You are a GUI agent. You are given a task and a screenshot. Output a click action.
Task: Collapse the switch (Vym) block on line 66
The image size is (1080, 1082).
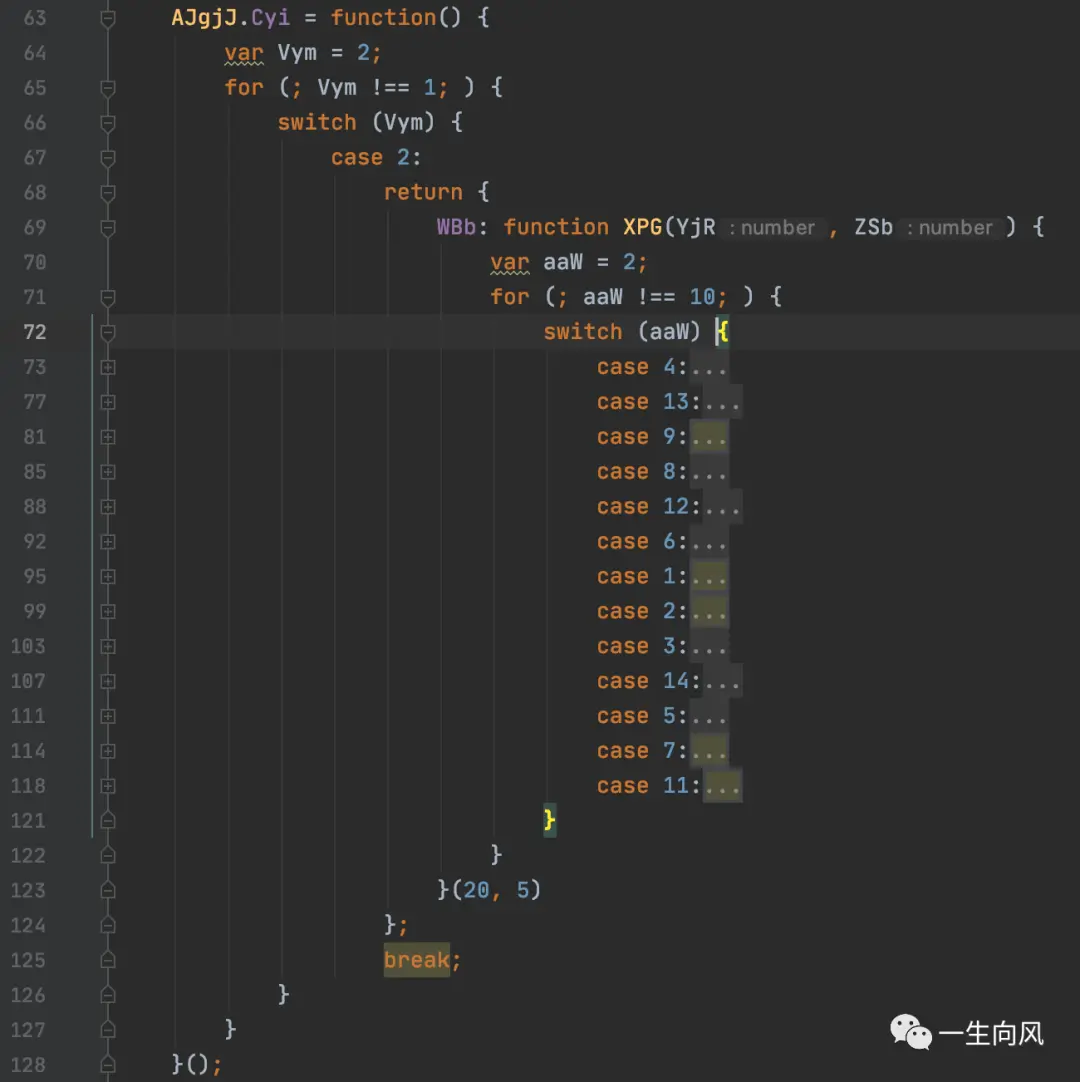click(108, 123)
